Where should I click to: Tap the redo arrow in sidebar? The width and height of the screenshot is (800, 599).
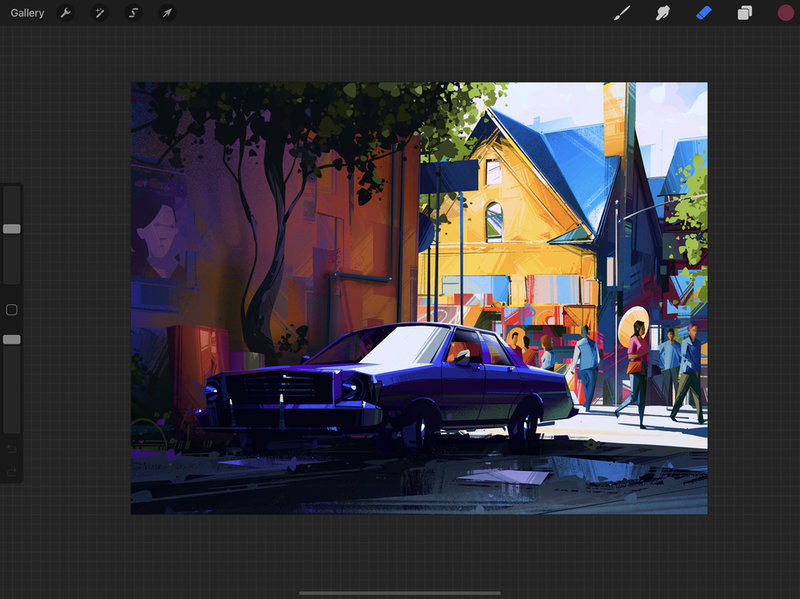(x=12, y=471)
